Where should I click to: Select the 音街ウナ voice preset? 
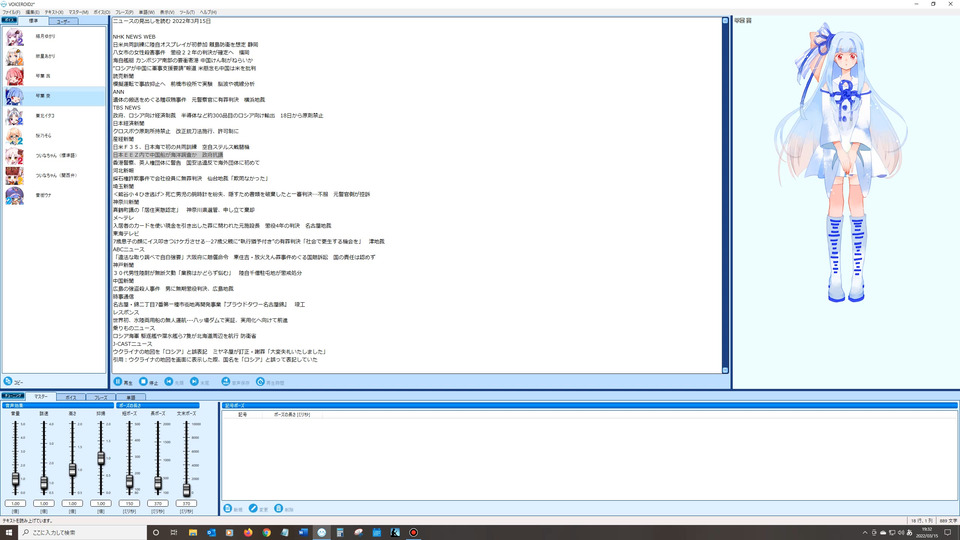[54, 195]
